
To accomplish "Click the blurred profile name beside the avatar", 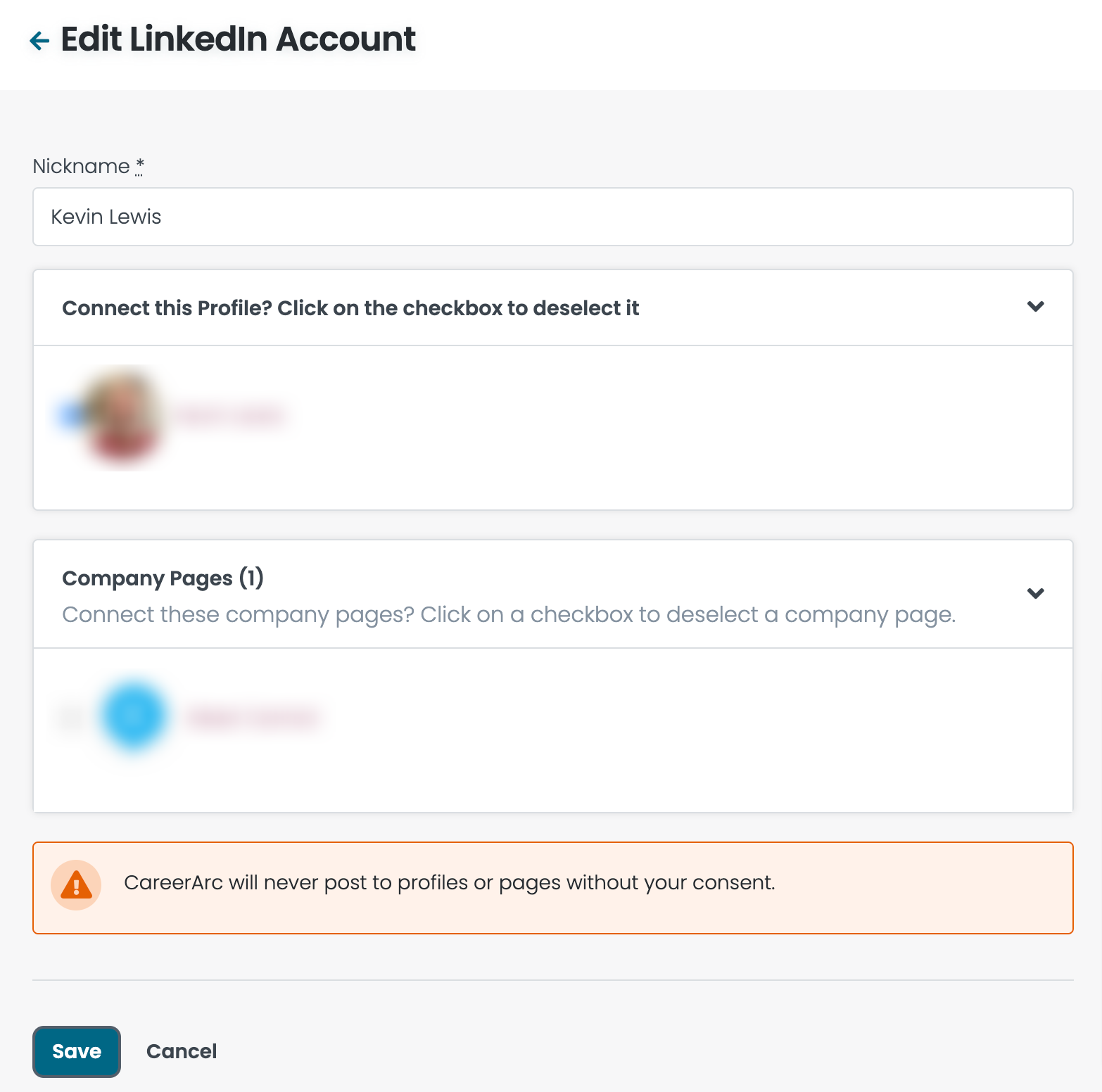I will 232,417.
